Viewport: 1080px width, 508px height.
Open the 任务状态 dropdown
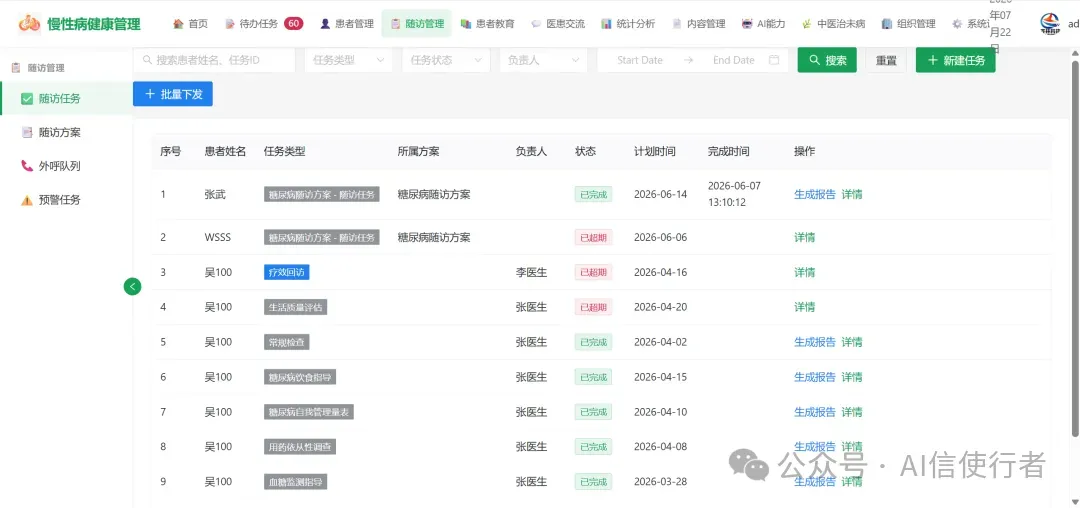point(446,60)
